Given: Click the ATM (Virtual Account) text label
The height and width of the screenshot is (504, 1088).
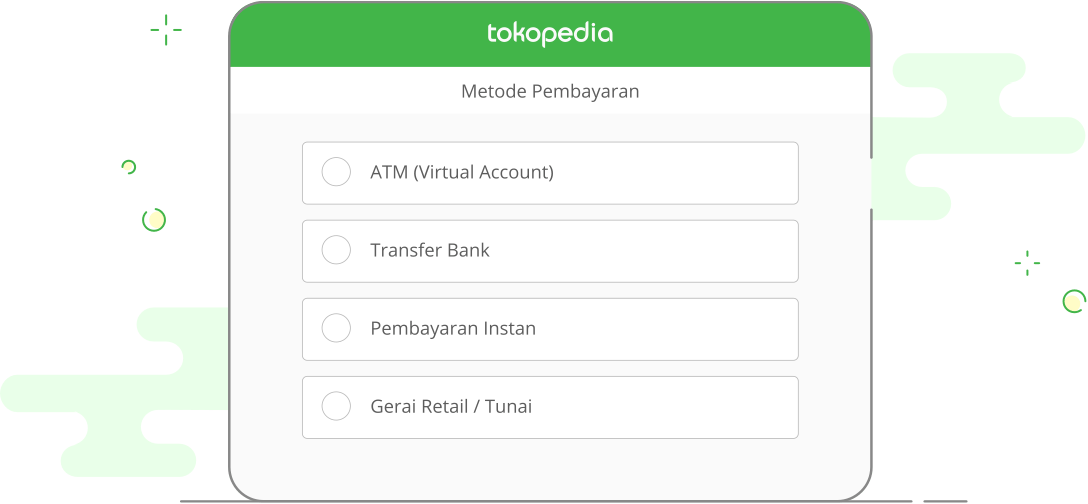Looking at the screenshot, I should pyautogui.click(x=462, y=172).
